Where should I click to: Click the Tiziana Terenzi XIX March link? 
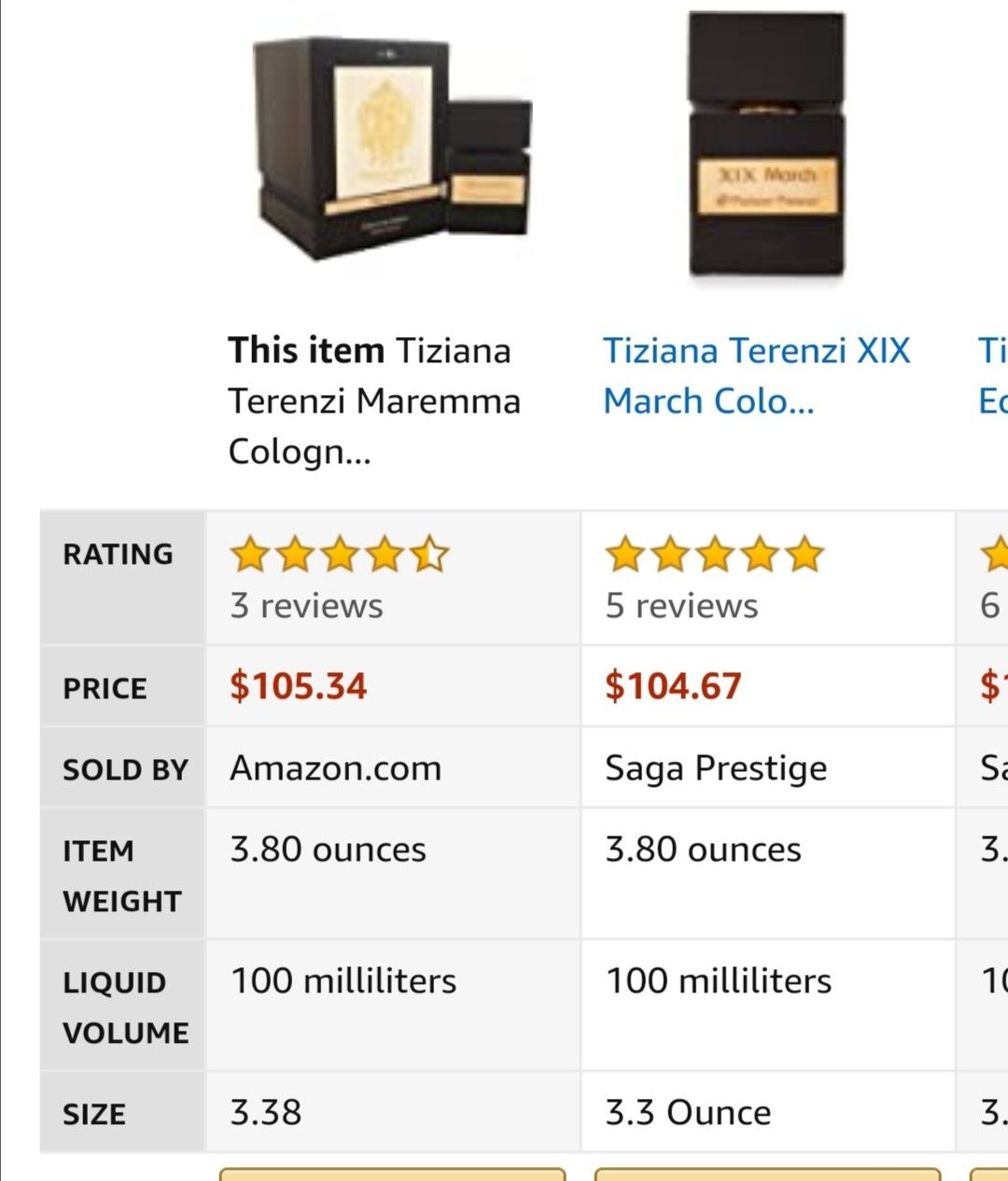[x=756, y=375]
